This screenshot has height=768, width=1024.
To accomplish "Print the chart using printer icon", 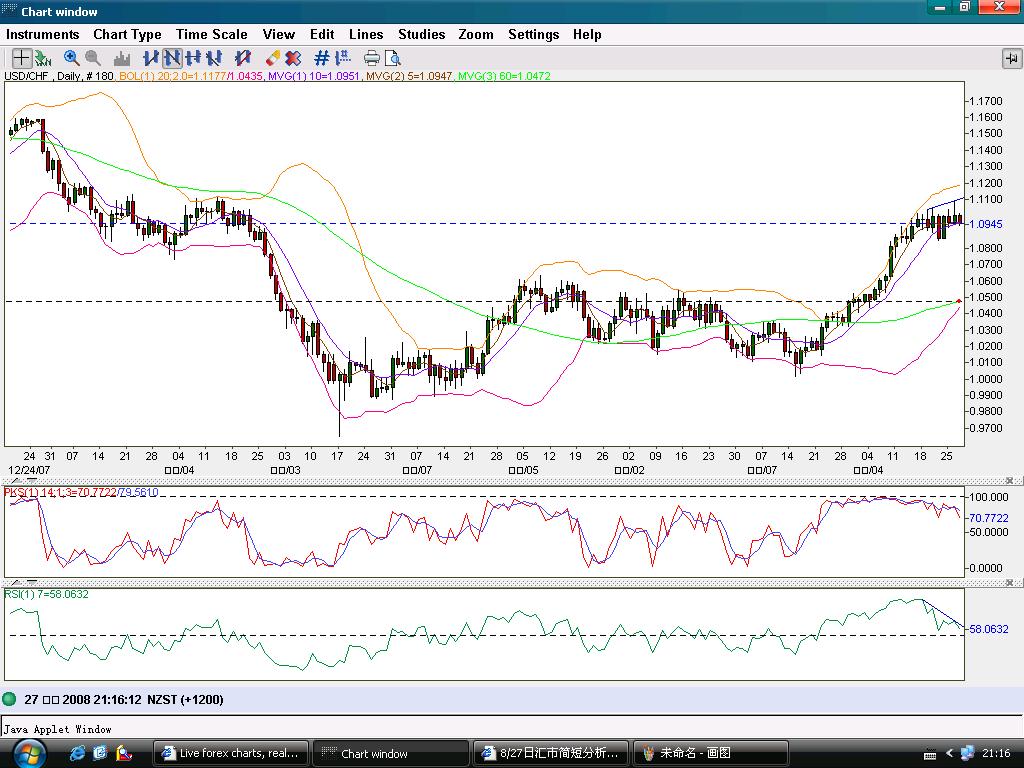I will coord(371,58).
